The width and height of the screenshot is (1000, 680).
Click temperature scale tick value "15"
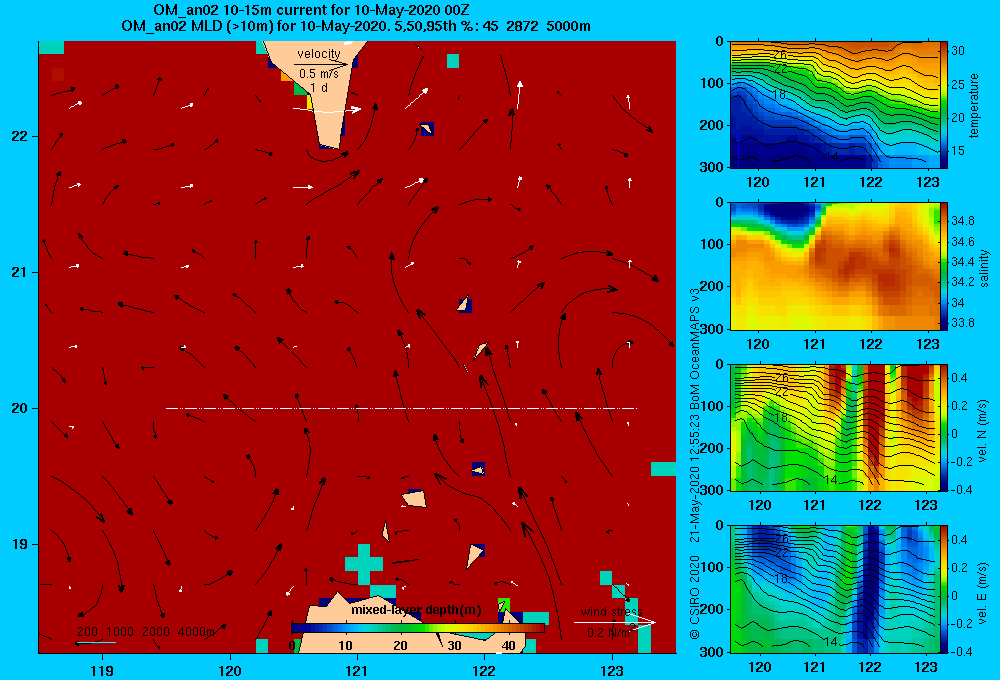coord(958,151)
